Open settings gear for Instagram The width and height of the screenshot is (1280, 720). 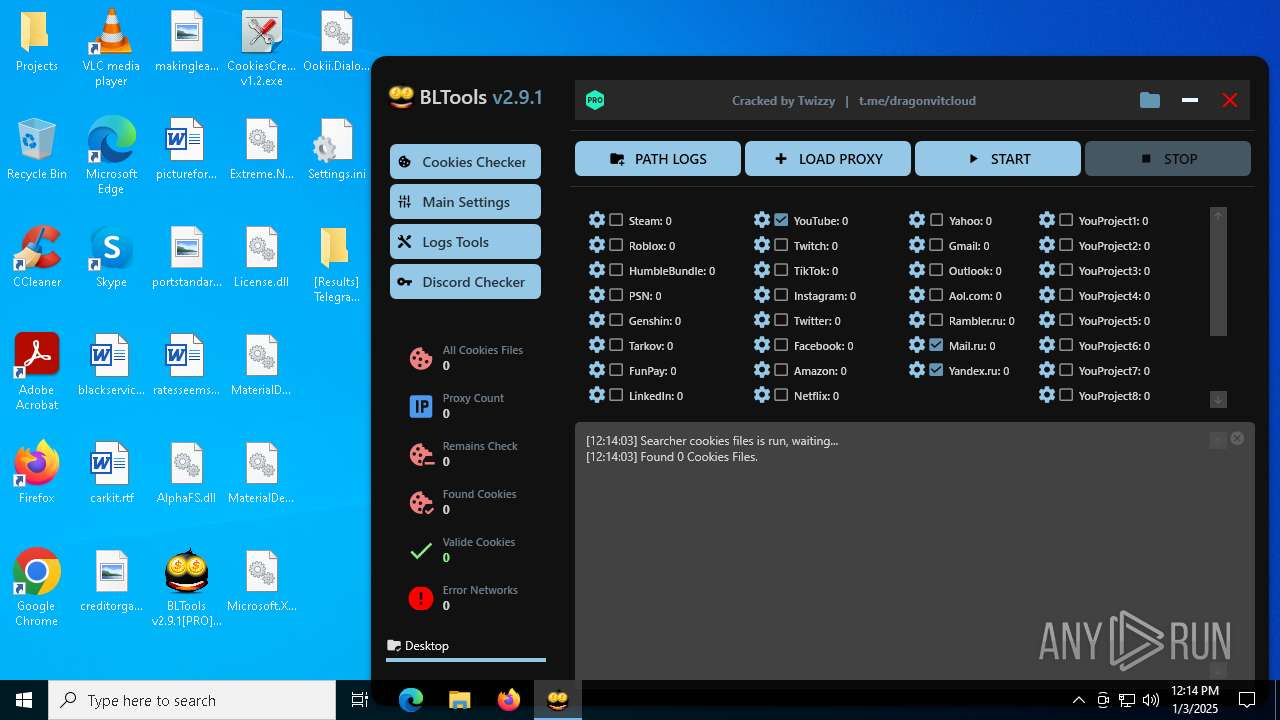(x=762, y=295)
